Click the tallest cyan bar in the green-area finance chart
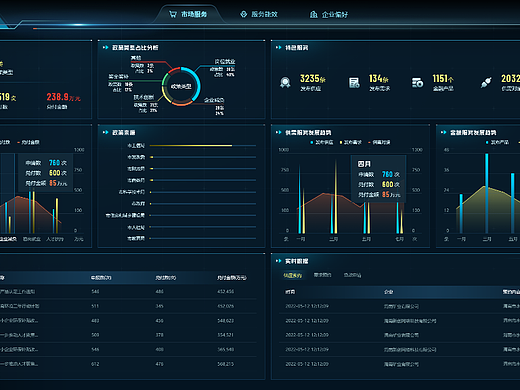Screen dimensions: 520x390 [x=487, y=193]
